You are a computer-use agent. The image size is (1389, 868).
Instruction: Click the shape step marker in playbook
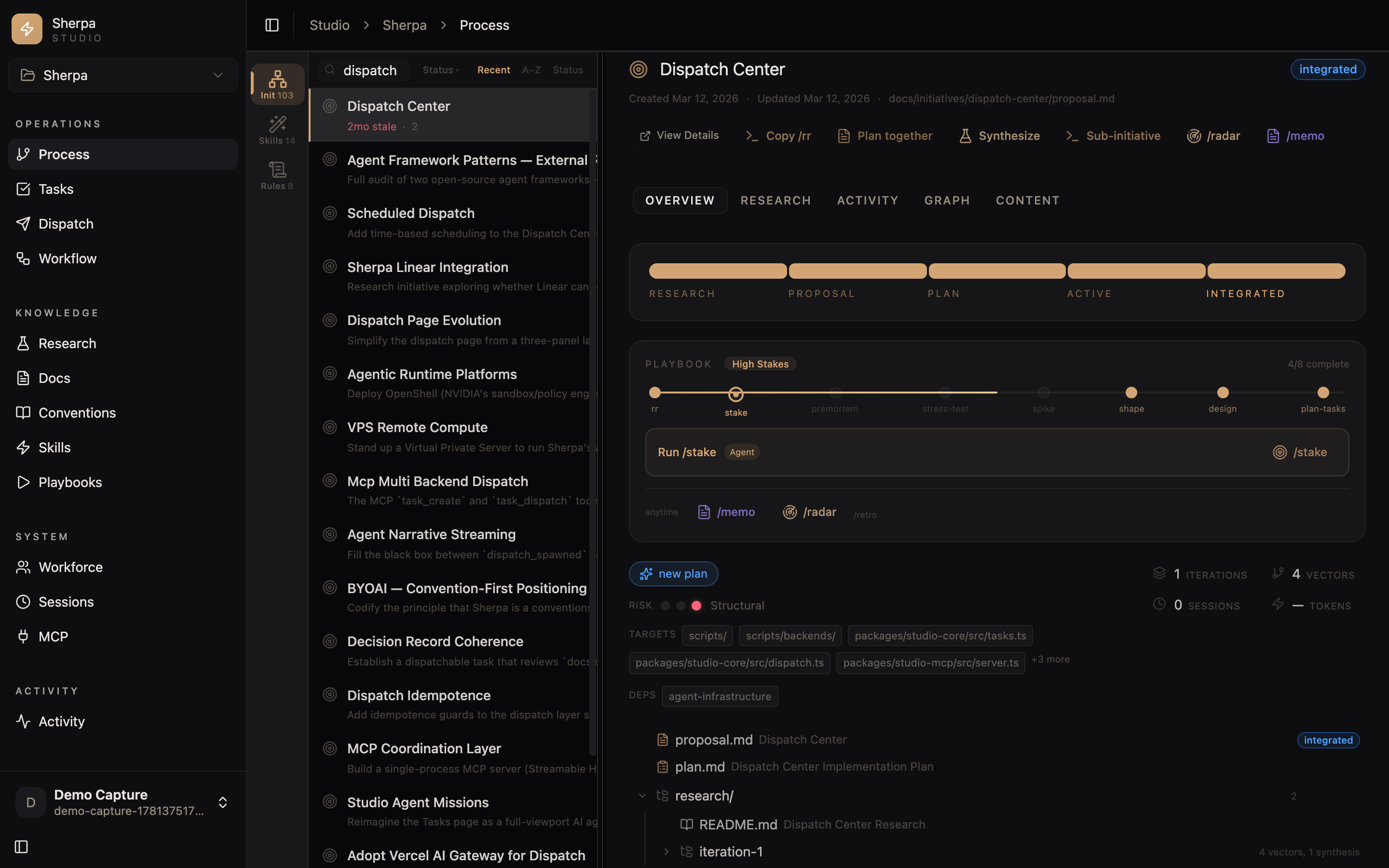[1131, 393]
